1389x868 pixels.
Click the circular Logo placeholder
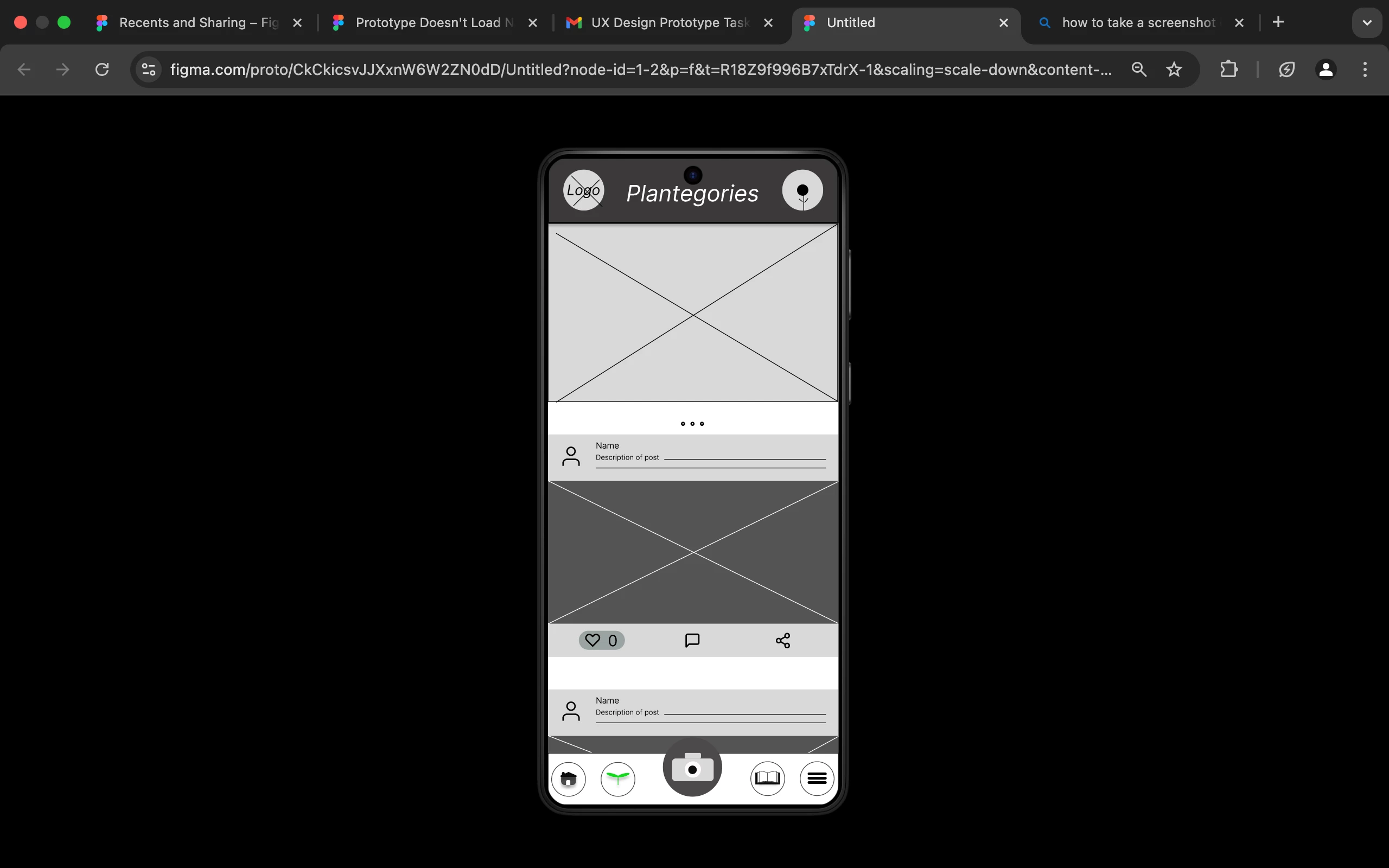pyautogui.click(x=583, y=190)
